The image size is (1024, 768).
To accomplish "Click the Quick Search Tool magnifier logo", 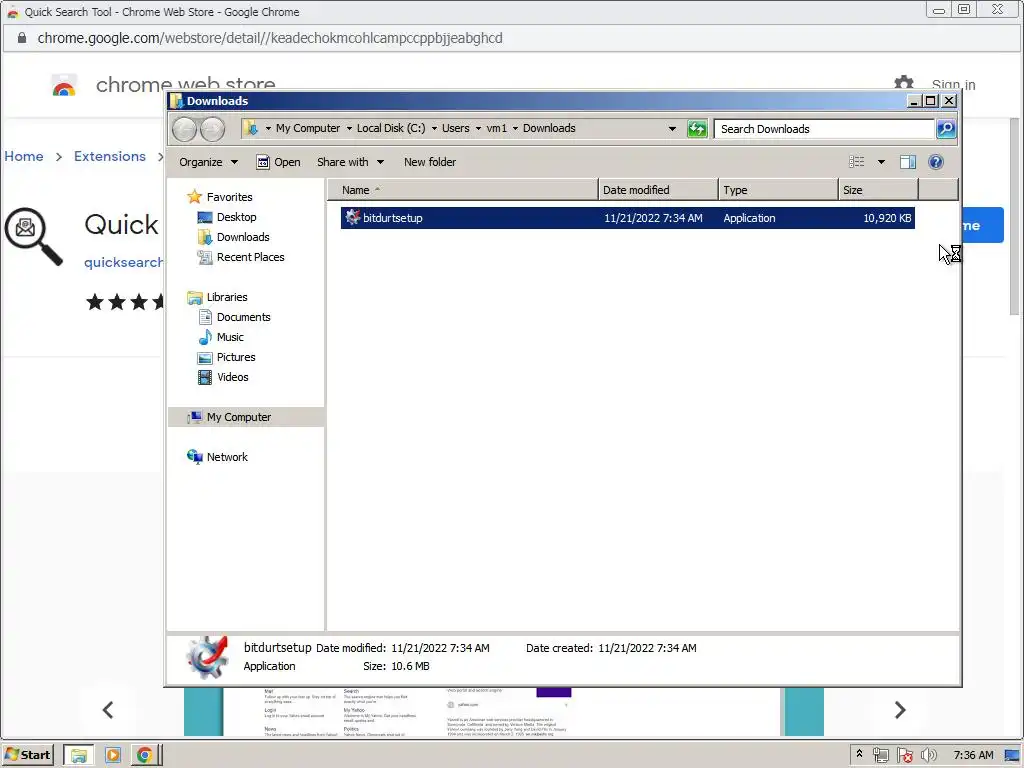I will click(33, 236).
